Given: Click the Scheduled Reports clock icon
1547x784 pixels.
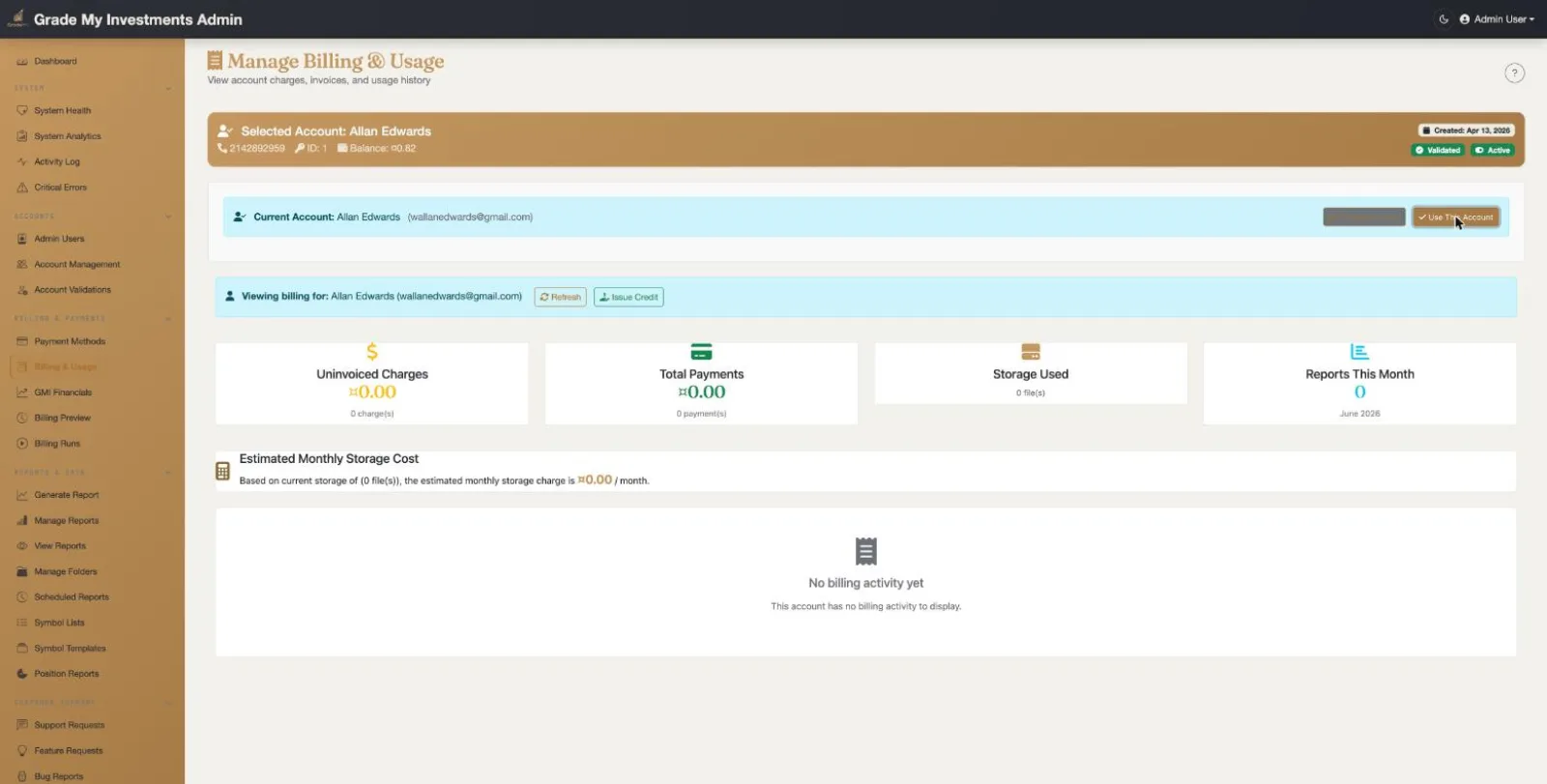Looking at the screenshot, I should [x=22, y=597].
